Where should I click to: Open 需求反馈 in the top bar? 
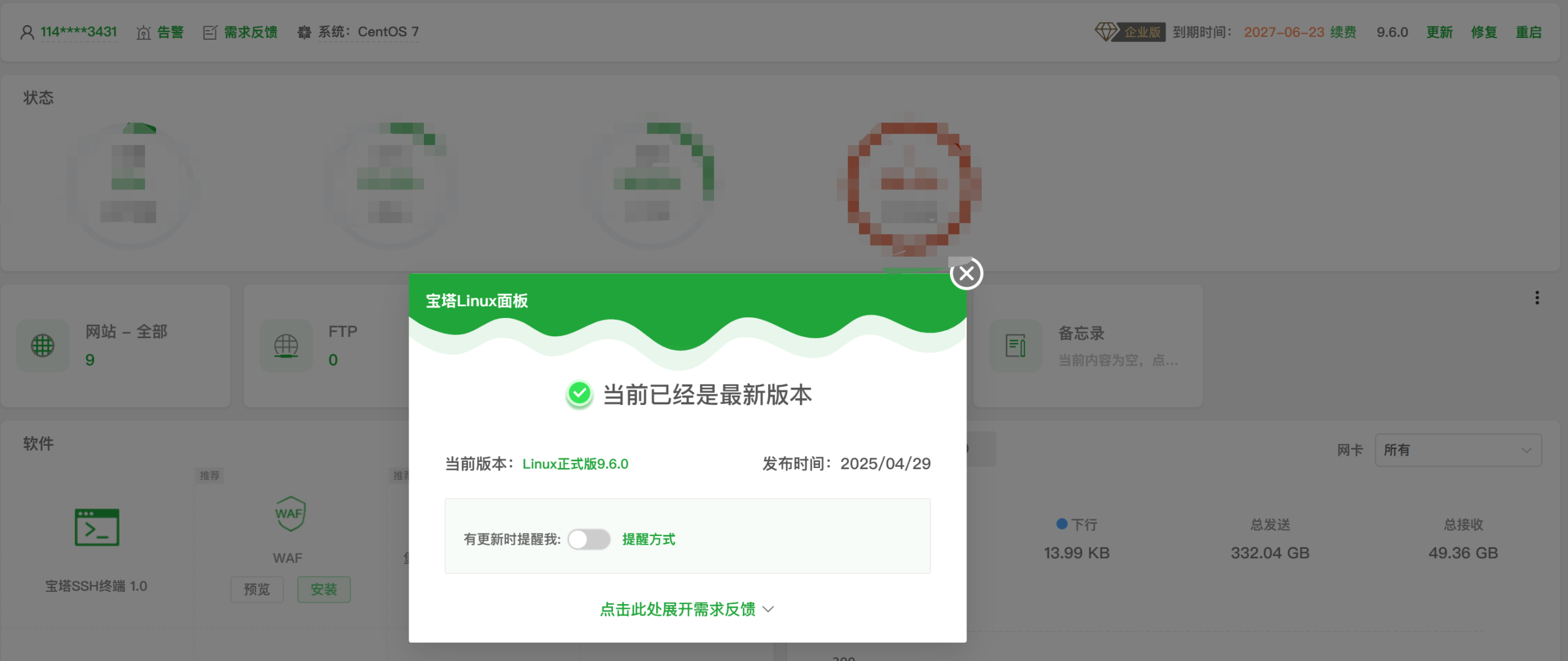click(251, 32)
